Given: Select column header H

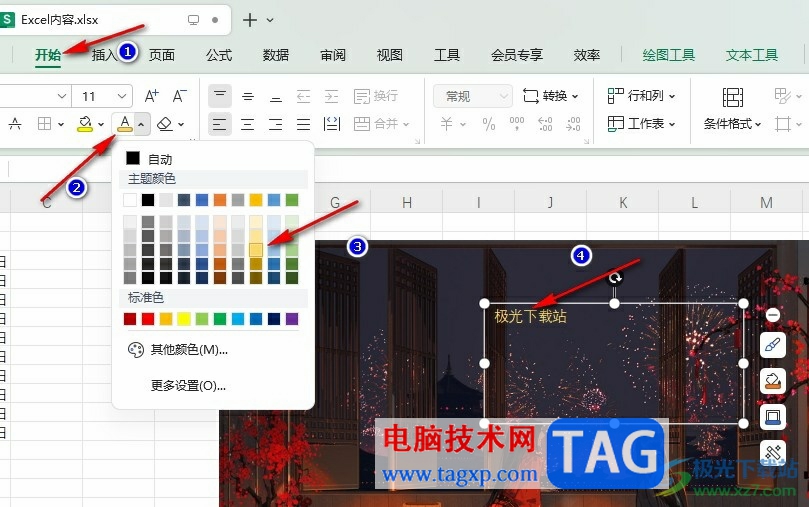Looking at the screenshot, I should pos(407,203).
